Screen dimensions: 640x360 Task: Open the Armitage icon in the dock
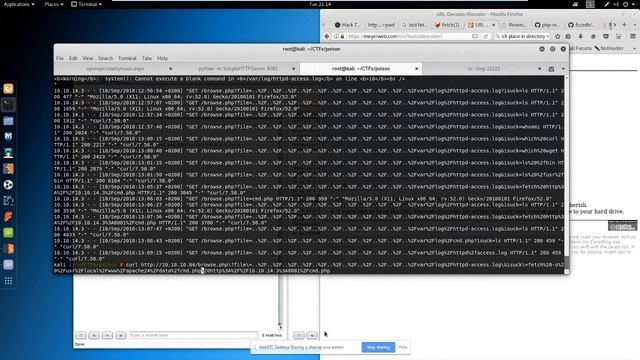coord(8,153)
